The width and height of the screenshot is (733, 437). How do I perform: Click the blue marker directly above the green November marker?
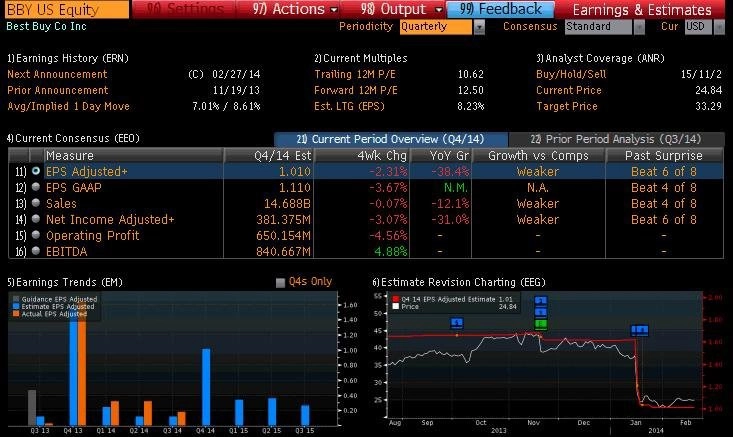click(541, 312)
